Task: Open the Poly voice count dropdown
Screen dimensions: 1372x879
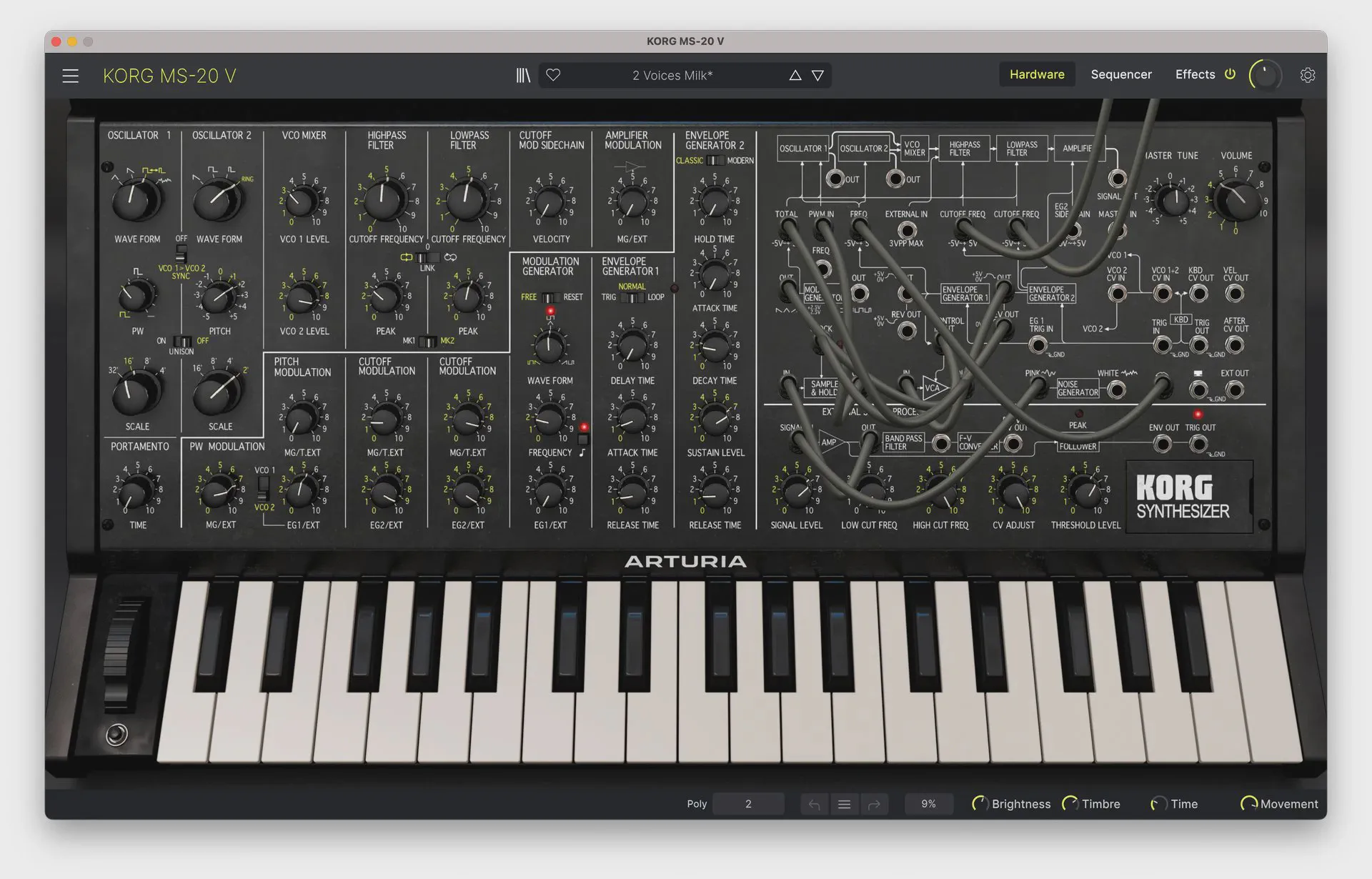Action: [x=748, y=804]
